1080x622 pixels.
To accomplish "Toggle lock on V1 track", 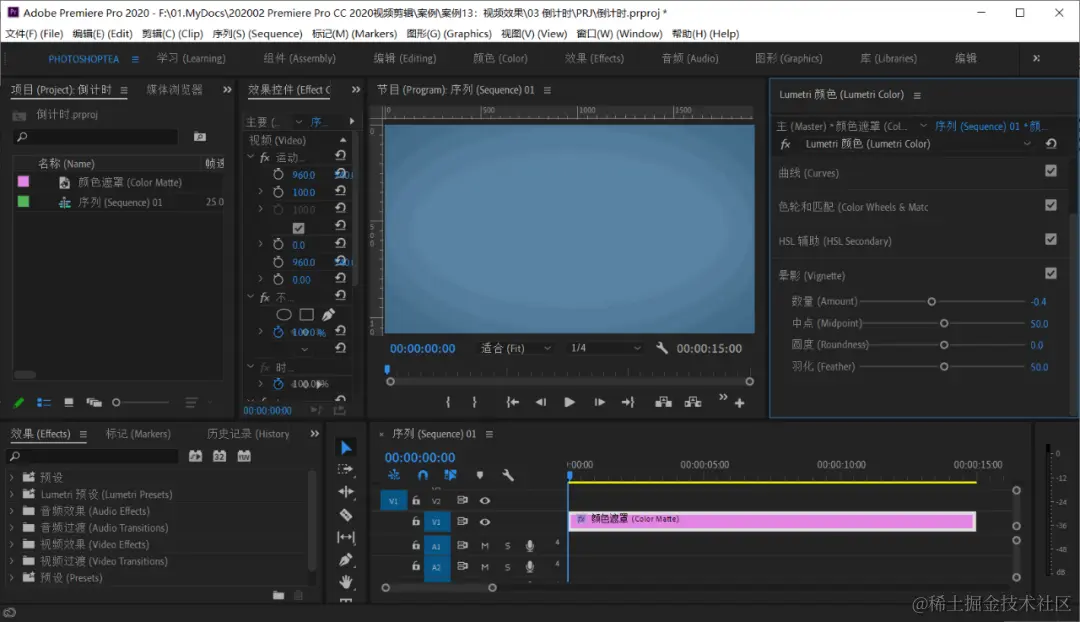I will [415, 522].
